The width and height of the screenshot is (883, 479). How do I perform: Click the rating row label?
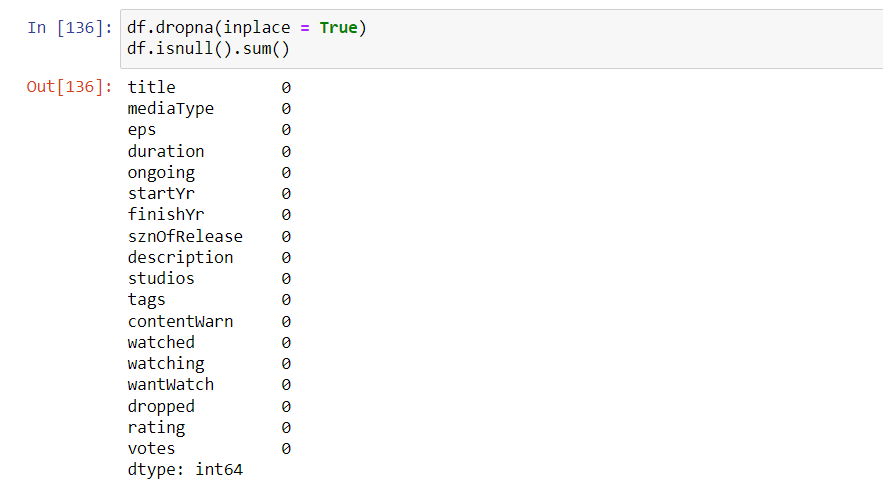coord(156,428)
